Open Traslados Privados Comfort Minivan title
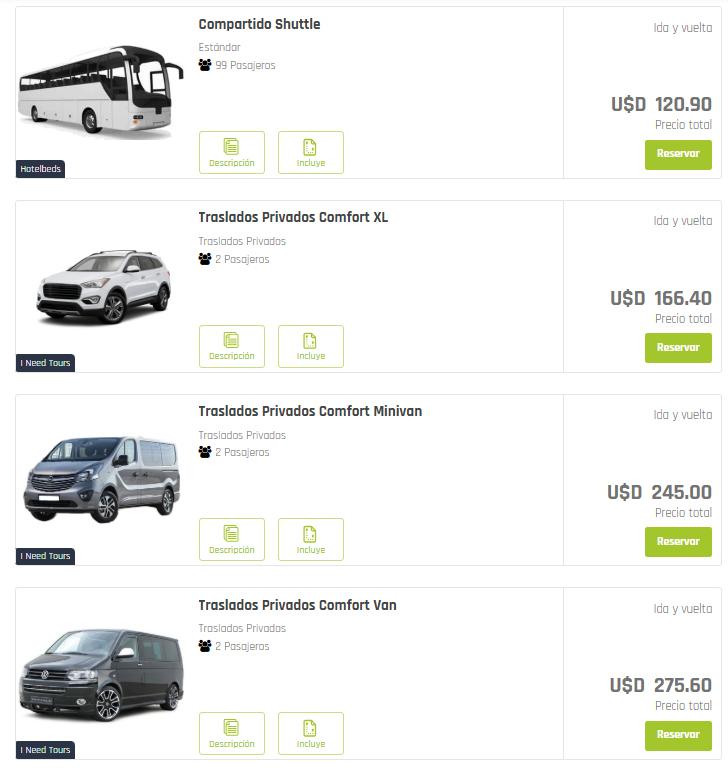 310,411
